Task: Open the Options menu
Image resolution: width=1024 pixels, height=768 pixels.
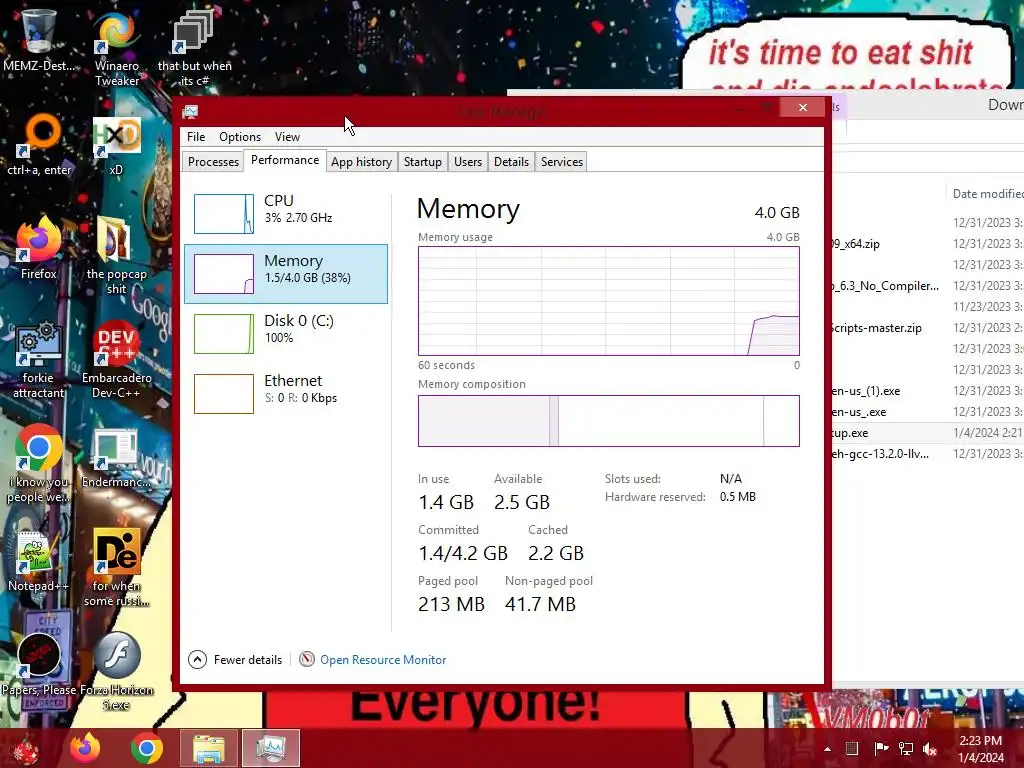Action: tap(240, 136)
